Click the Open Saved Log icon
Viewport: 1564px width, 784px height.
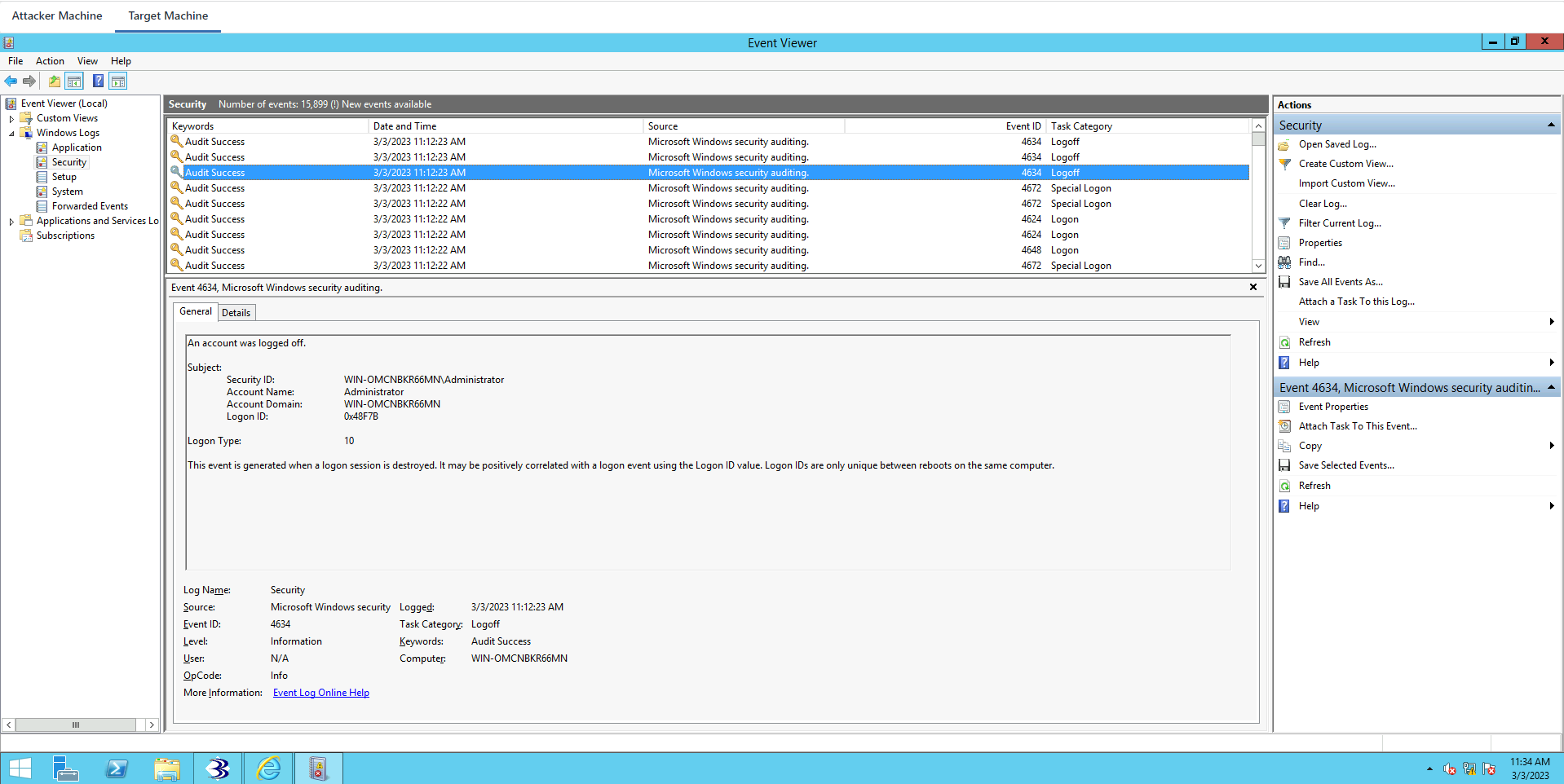(1284, 144)
